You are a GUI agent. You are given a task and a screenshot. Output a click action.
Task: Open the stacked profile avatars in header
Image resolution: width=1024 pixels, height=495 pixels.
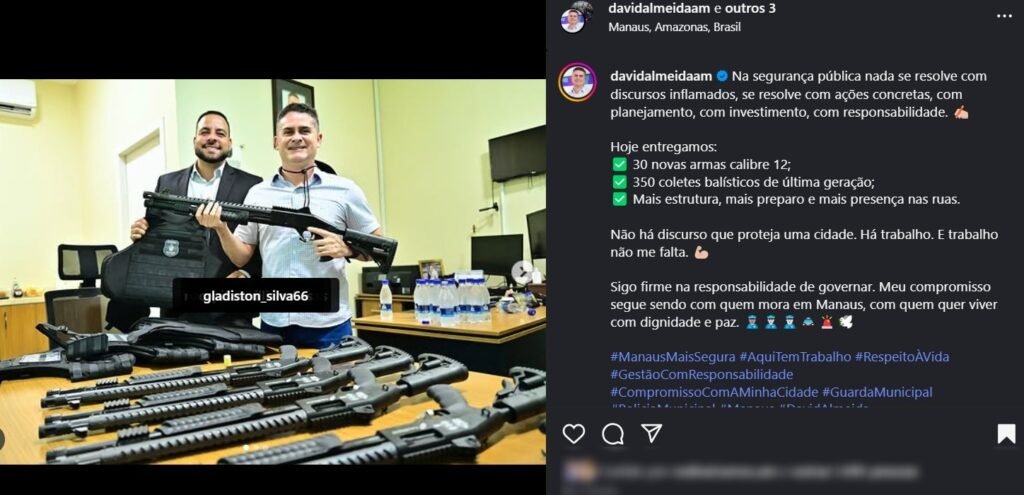[x=577, y=17]
